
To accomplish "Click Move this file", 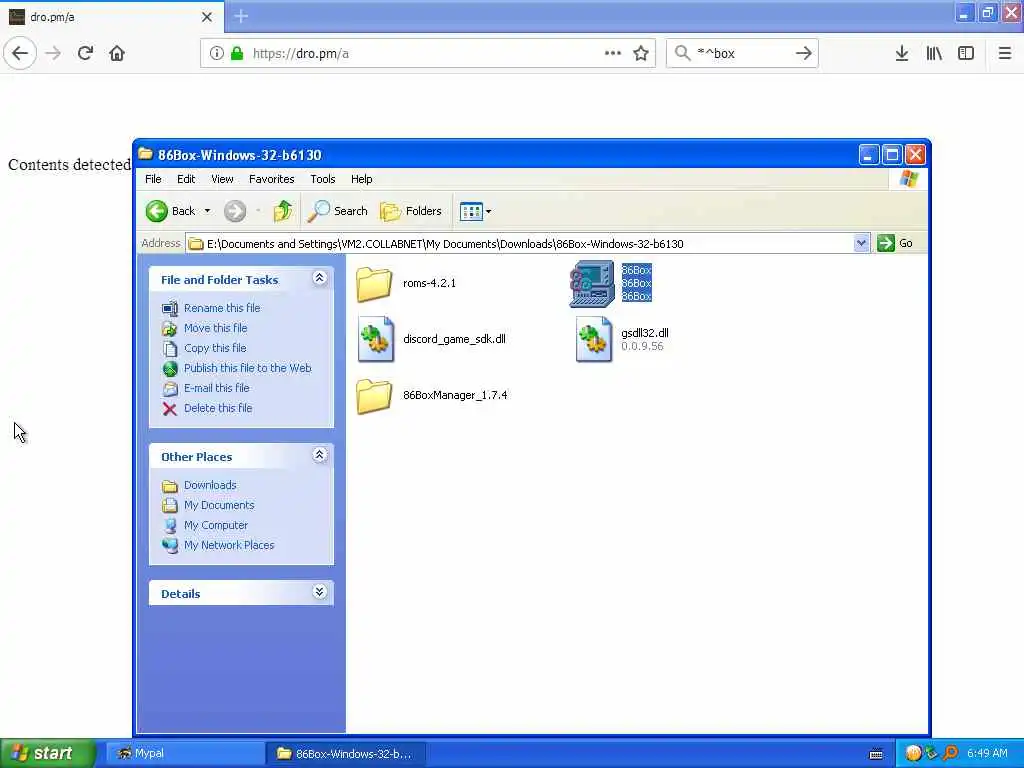I will point(204,328).
